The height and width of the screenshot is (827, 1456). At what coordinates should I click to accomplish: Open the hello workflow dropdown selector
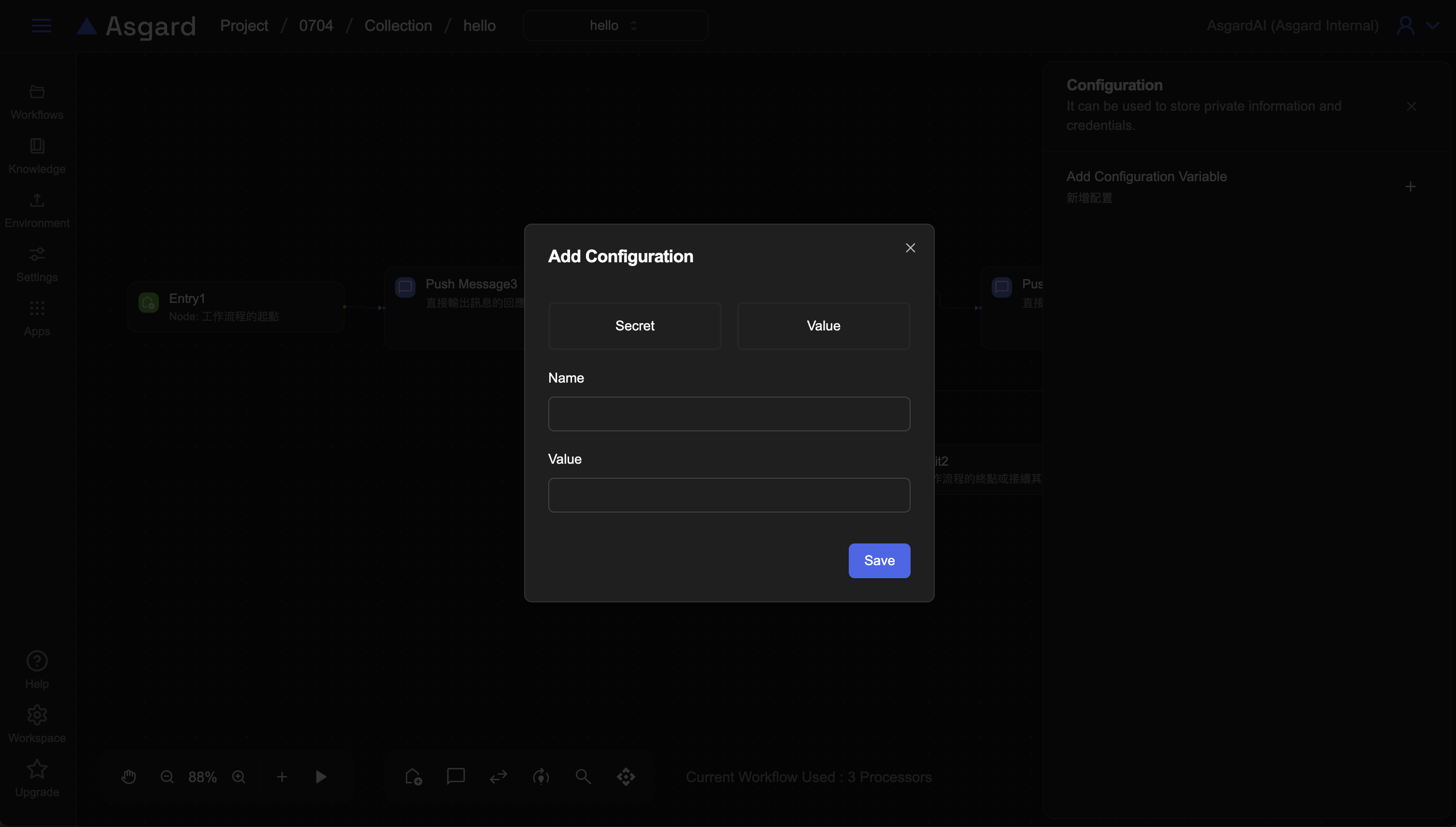click(x=615, y=26)
